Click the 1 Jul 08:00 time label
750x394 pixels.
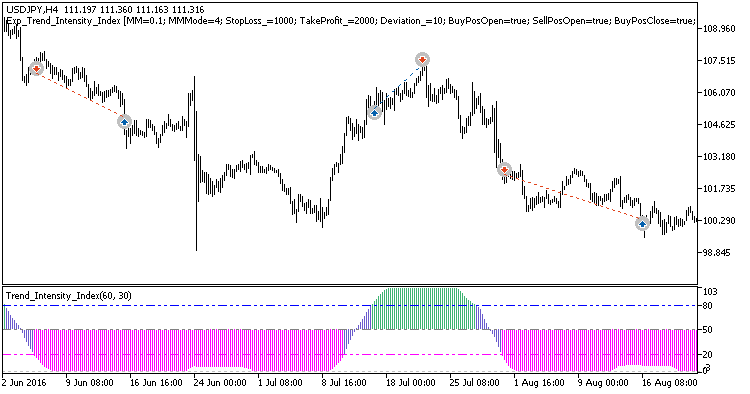[280, 383]
